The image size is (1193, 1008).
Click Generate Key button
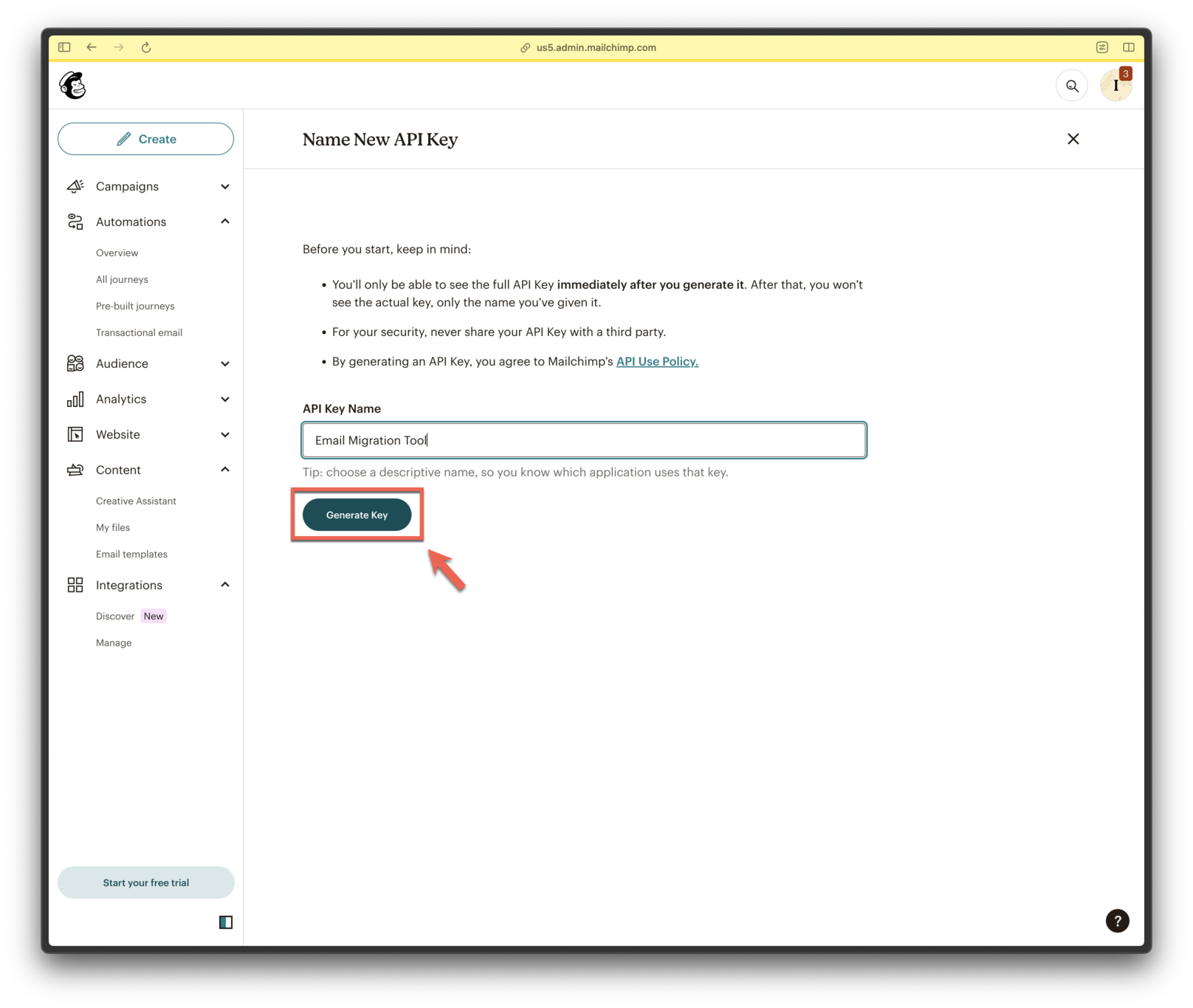[x=357, y=515]
